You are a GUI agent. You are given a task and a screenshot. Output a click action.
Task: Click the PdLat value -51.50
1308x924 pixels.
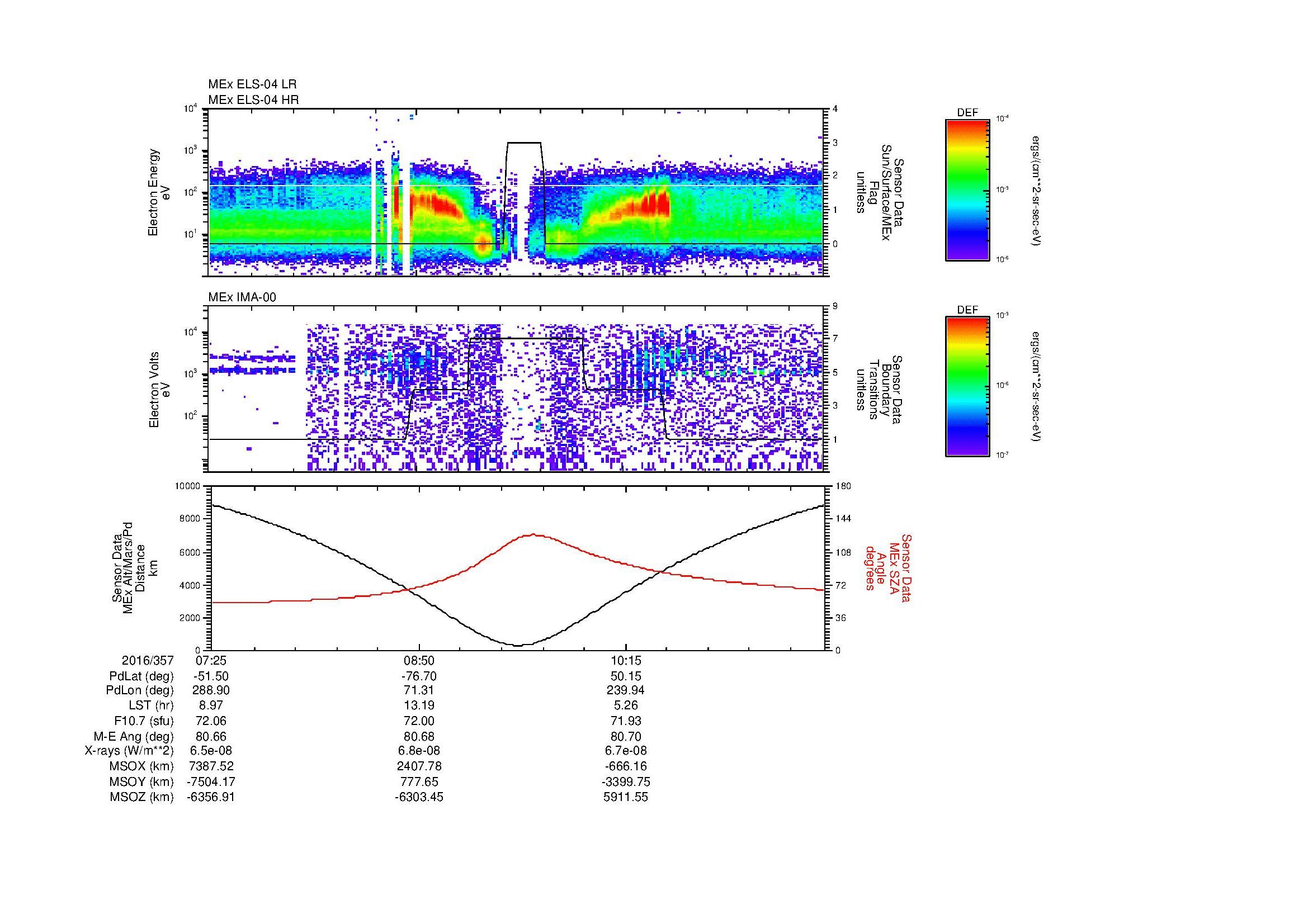(x=211, y=676)
